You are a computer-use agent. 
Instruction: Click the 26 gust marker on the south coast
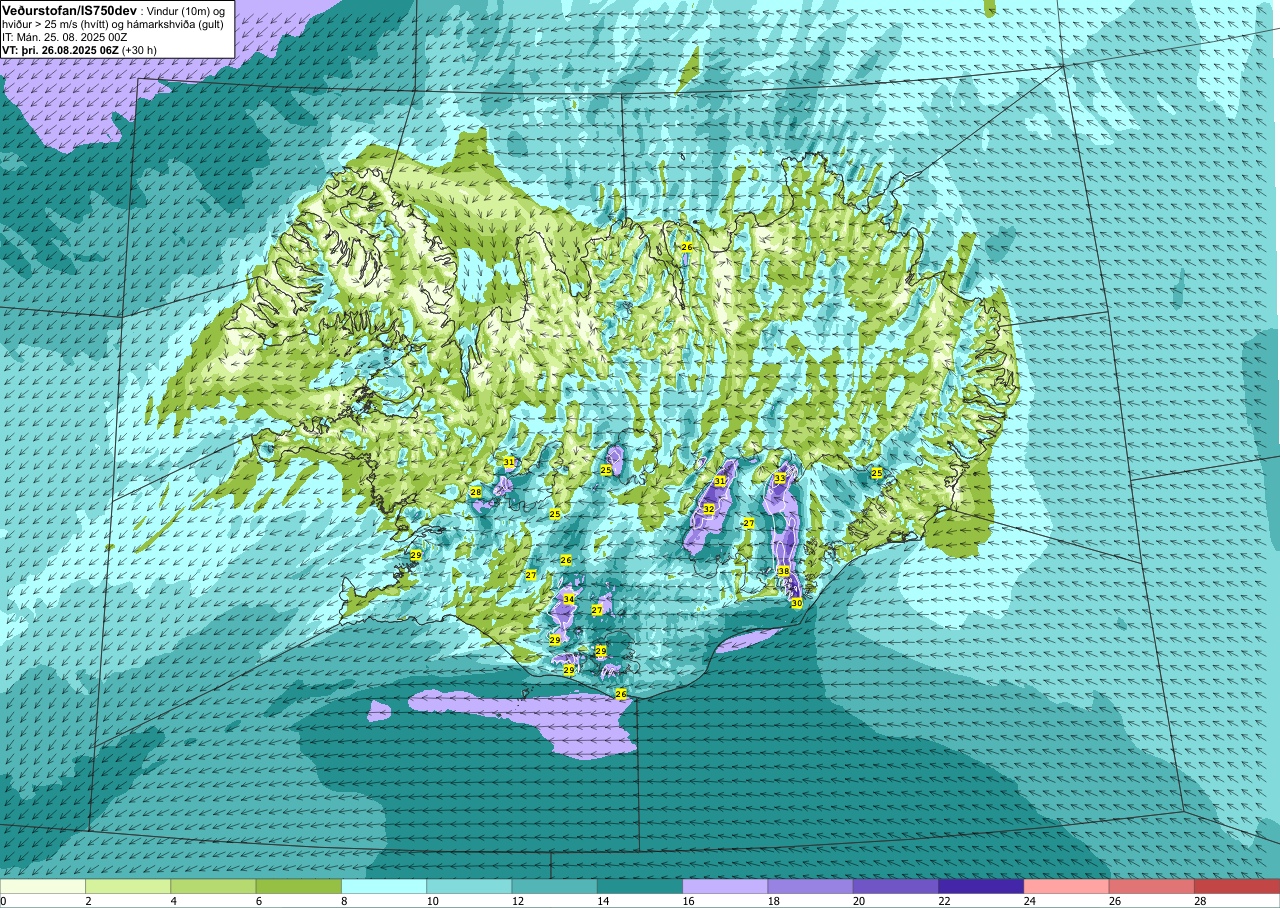[621, 694]
